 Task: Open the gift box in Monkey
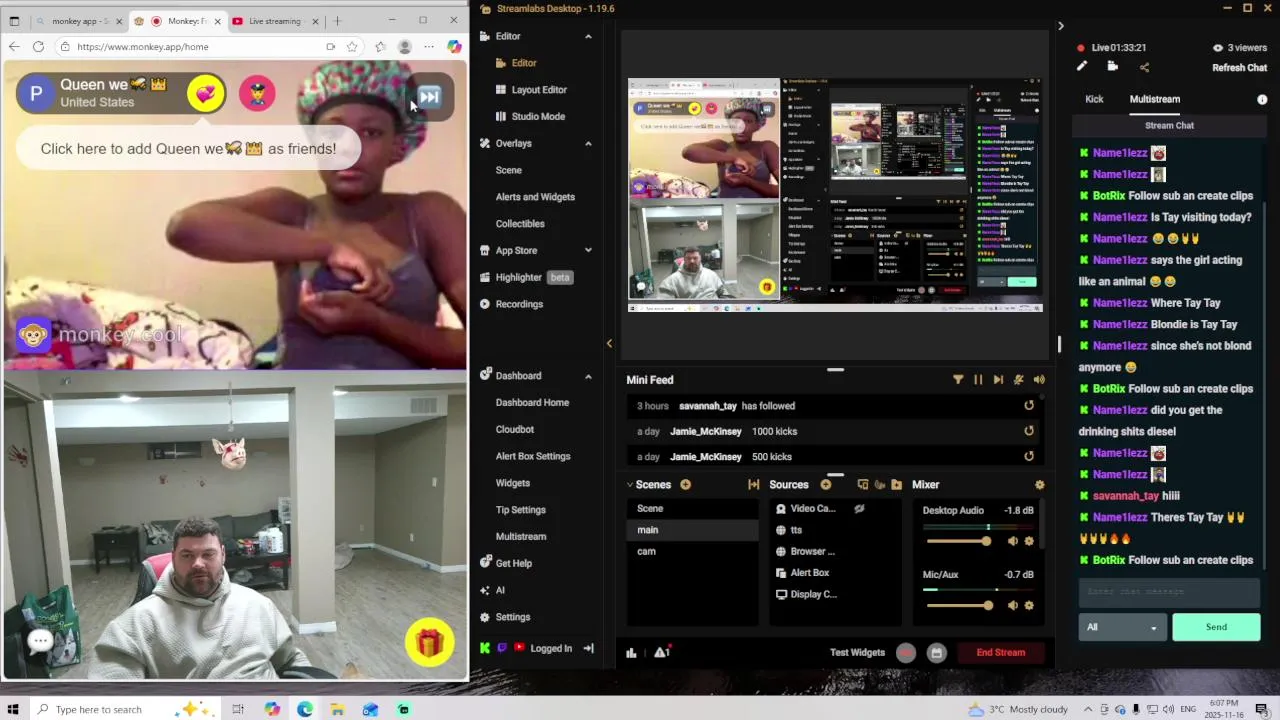point(430,643)
